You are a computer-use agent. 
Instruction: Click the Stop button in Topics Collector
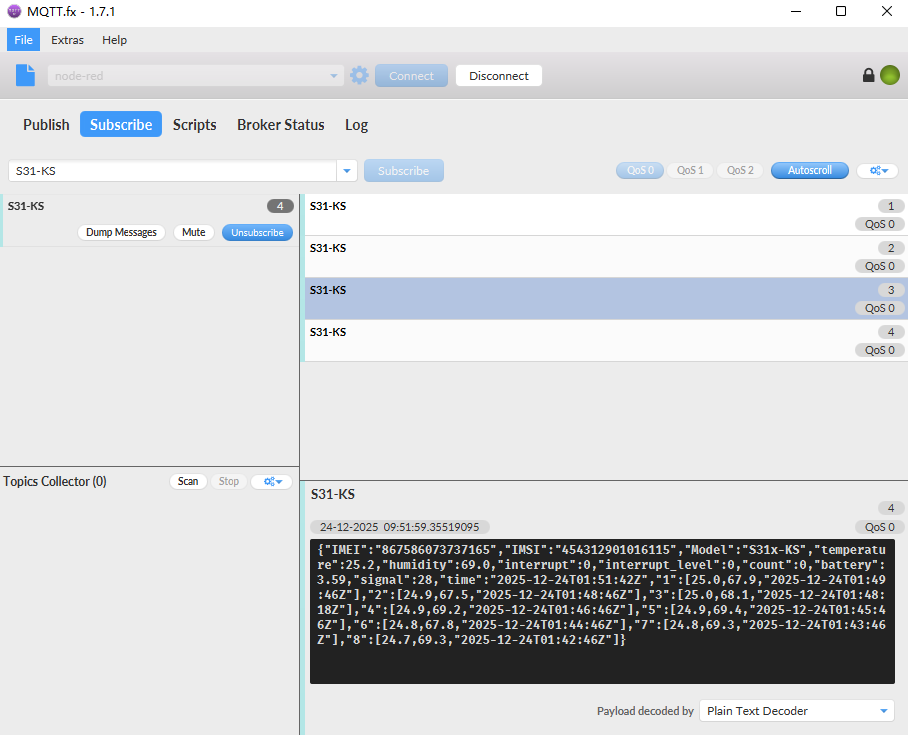point(229,481)
